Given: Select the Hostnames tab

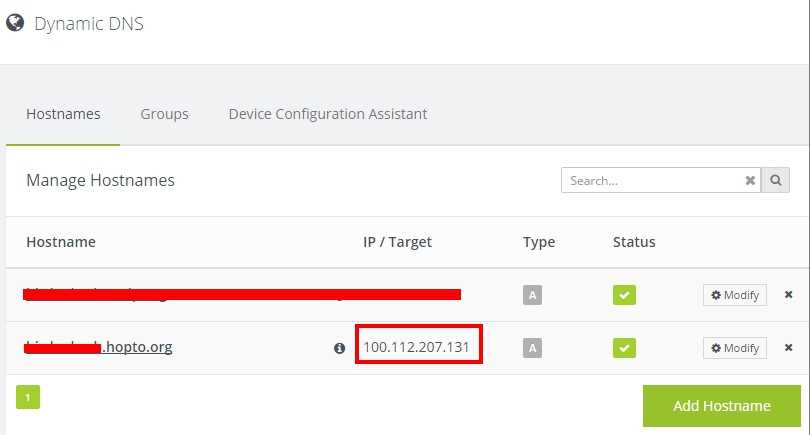Looking at the screenshot, I should tap(63, 114).
